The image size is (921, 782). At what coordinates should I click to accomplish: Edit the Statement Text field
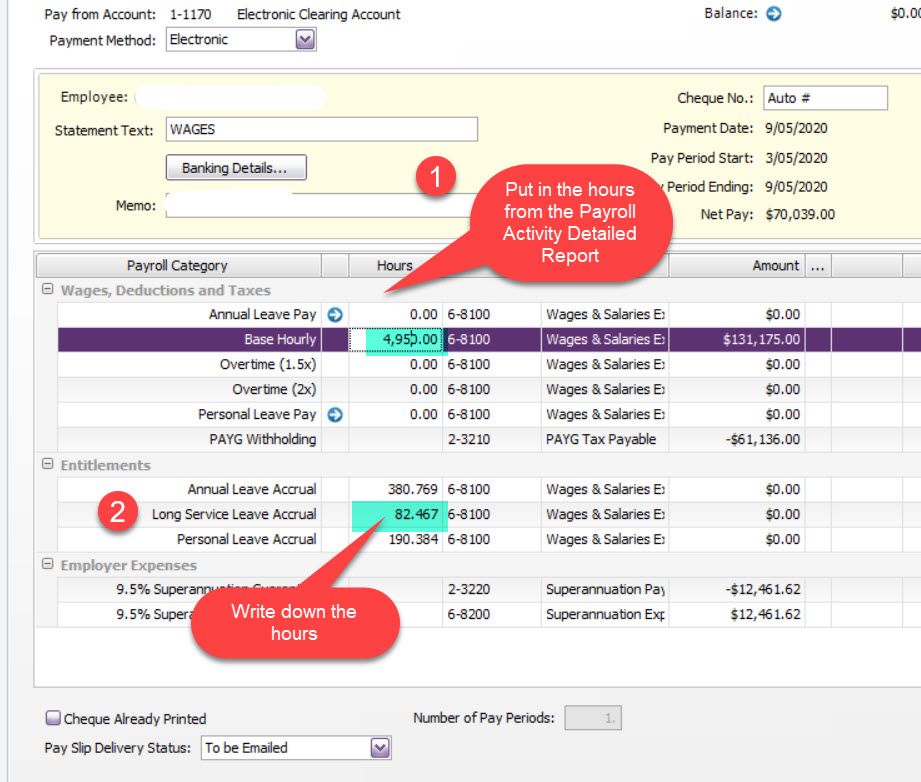tap(321, 129)
